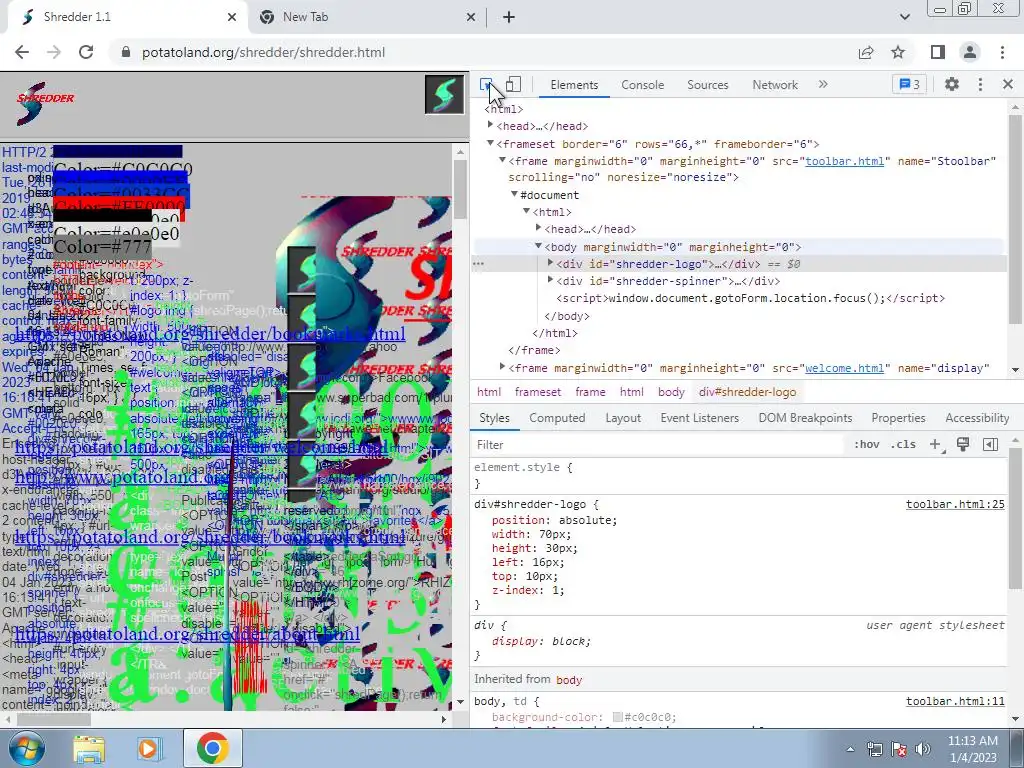The width and height of the screenshot is (1024, 768).
Task: Collapse the #document node
Action: point(514,194)
